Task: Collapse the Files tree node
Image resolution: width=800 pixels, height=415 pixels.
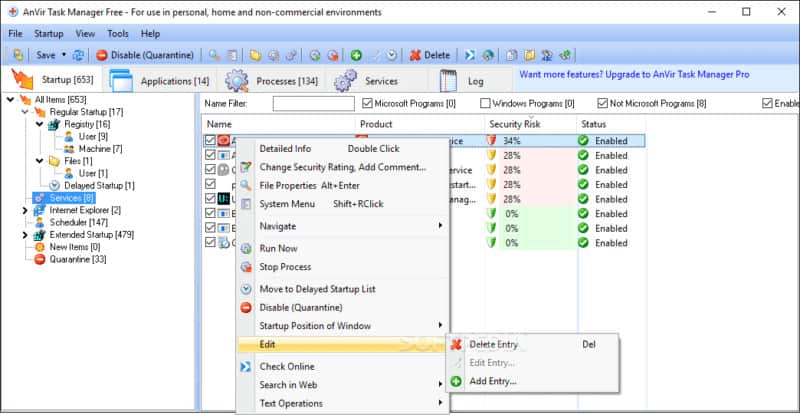Action: point(39,161)
